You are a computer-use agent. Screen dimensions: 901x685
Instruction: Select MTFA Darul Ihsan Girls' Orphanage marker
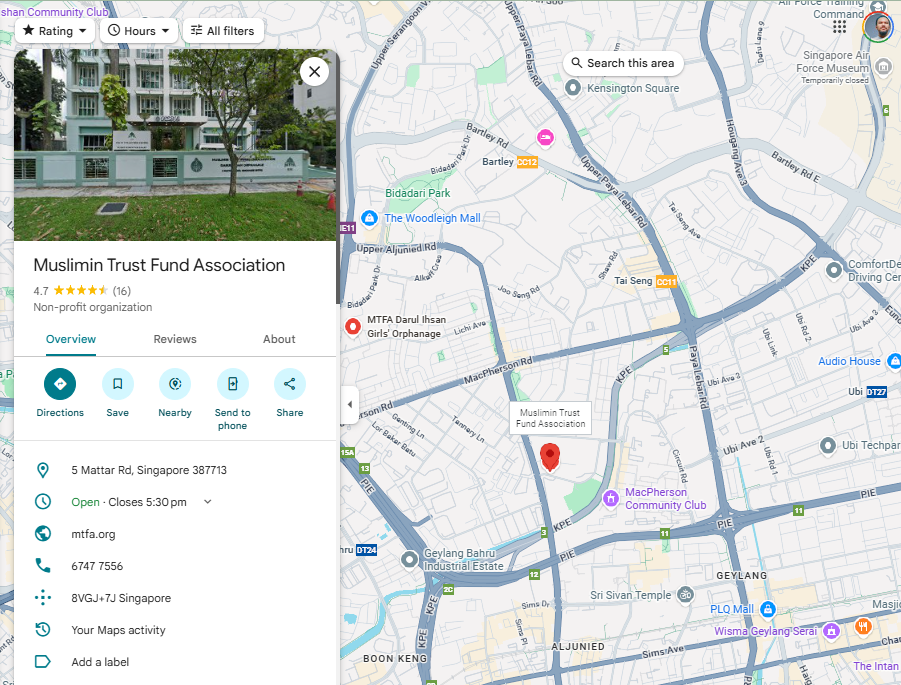point(352,326)
